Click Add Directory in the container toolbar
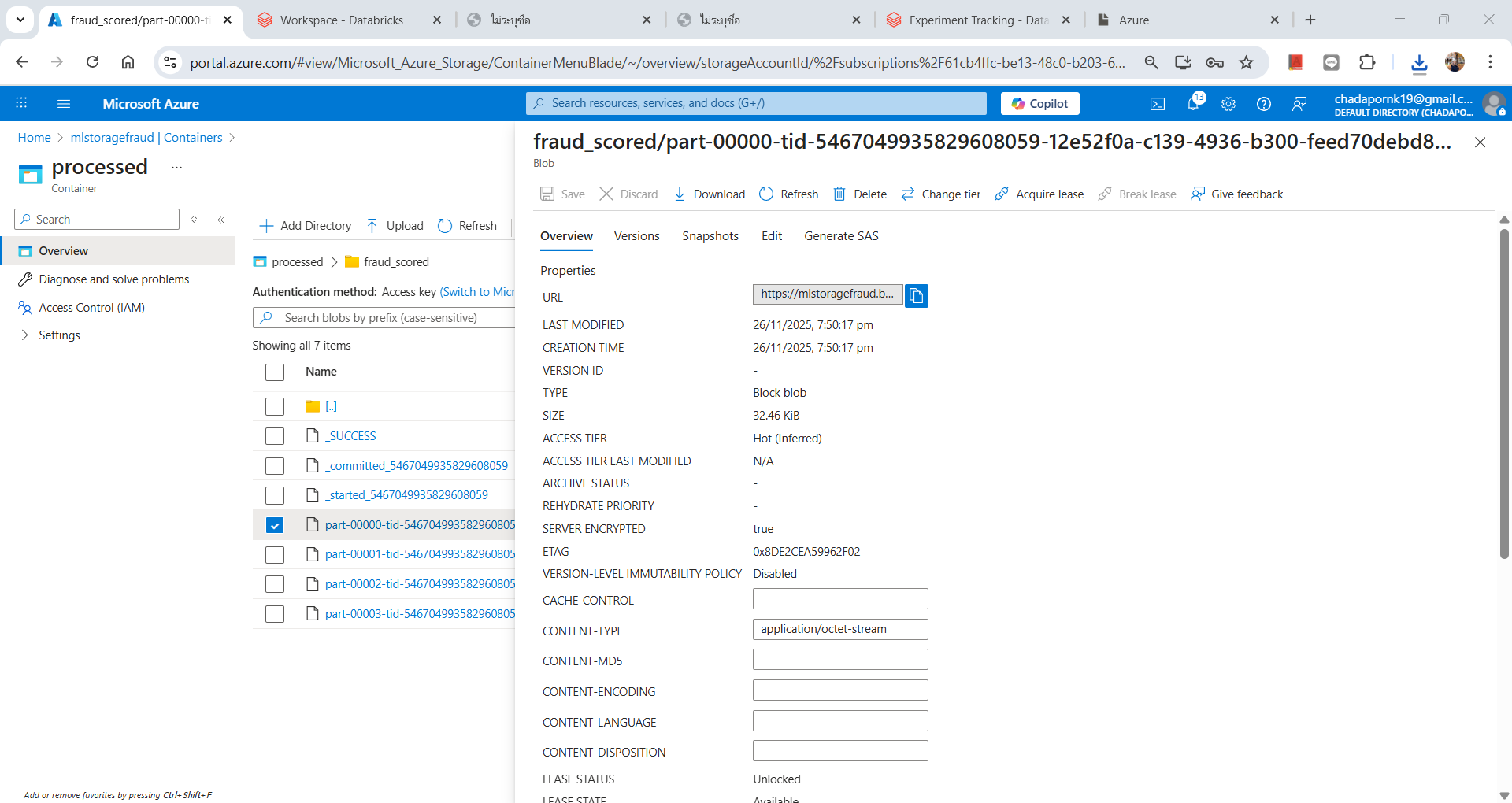 (x=306, y=226)
